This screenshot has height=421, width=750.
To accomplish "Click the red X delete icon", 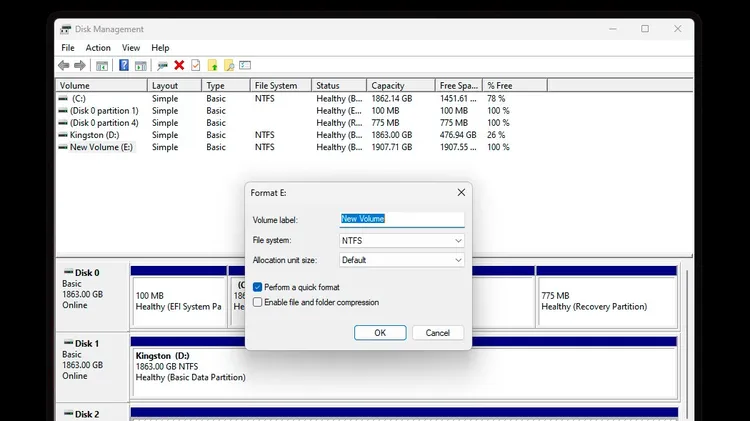I will [179, 66].
